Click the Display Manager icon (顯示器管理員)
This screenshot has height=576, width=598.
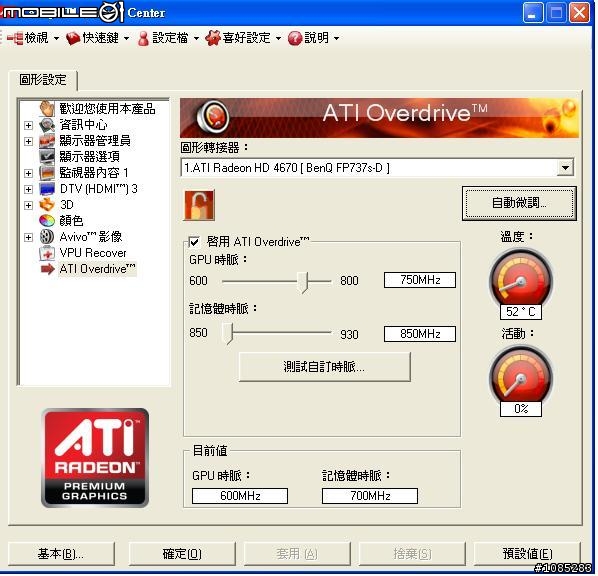click(x=47, y=141)
